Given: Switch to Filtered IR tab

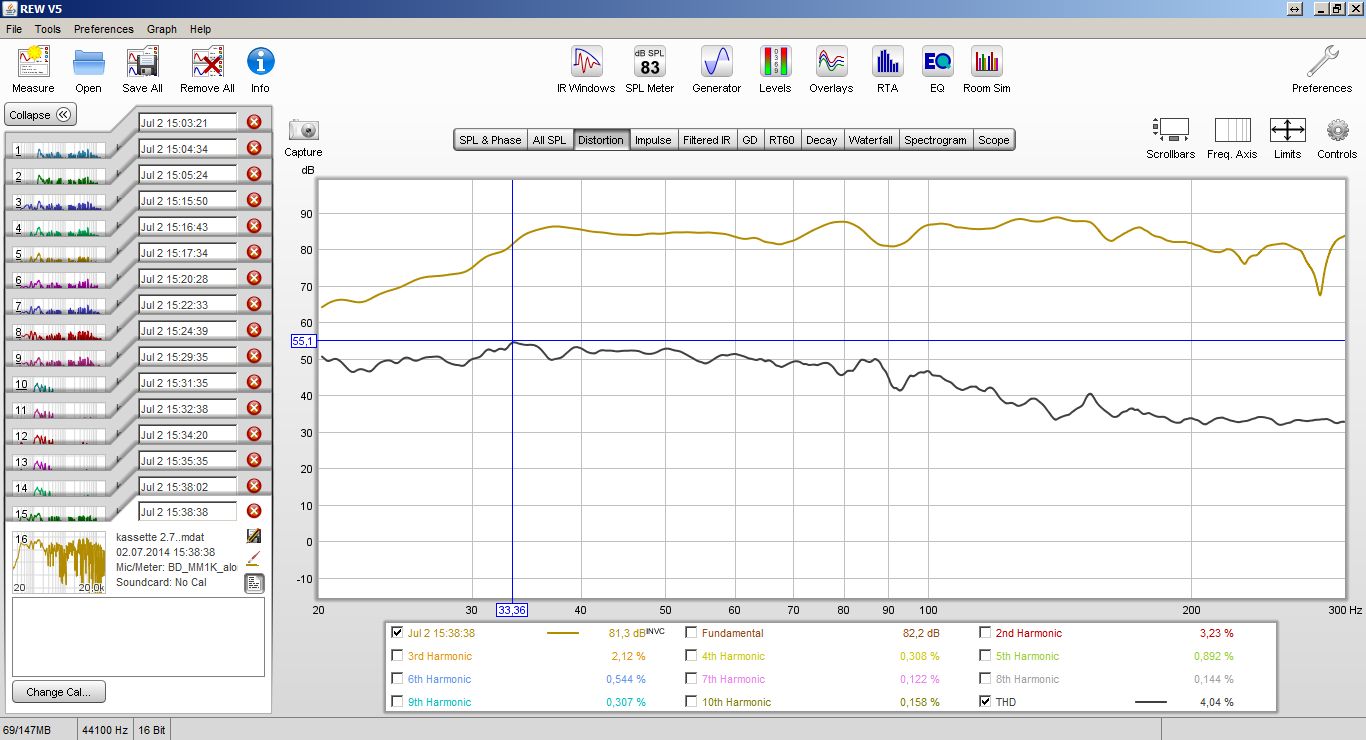Looking at the screenshot, I should point(707,140).
